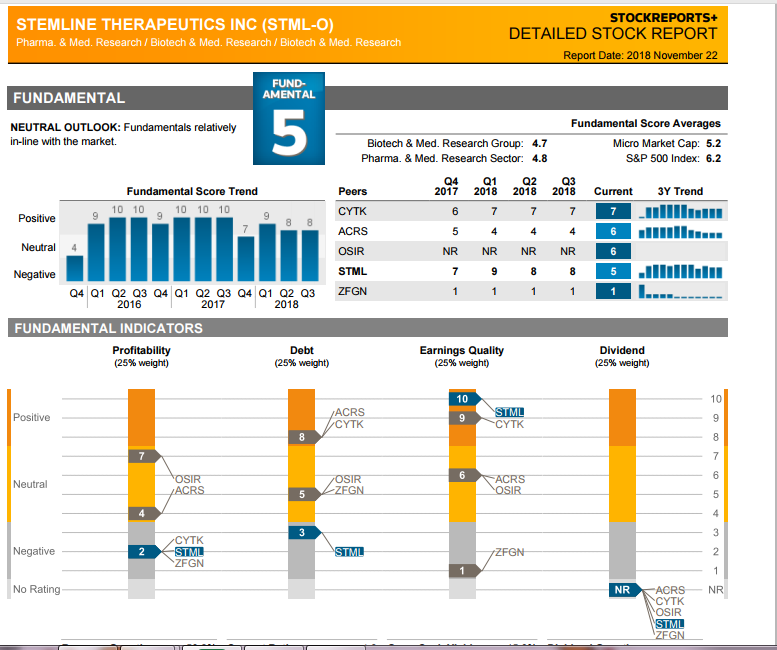Click the Q4 2017 trend bar labeled 7
The height and width of the screenshot is (650, 777).
point(246,259)
